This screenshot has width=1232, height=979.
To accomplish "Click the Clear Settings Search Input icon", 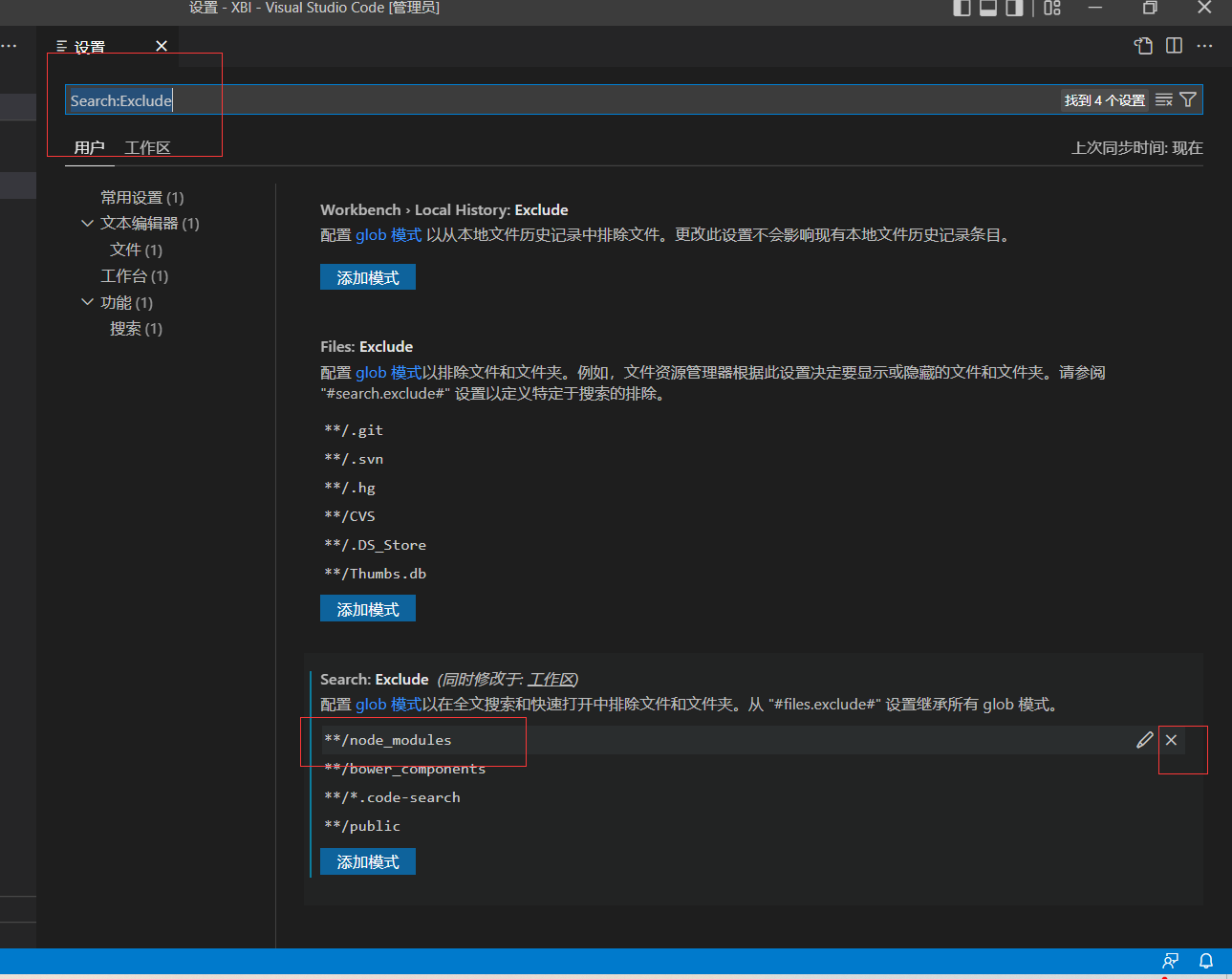I will 1163,100.
